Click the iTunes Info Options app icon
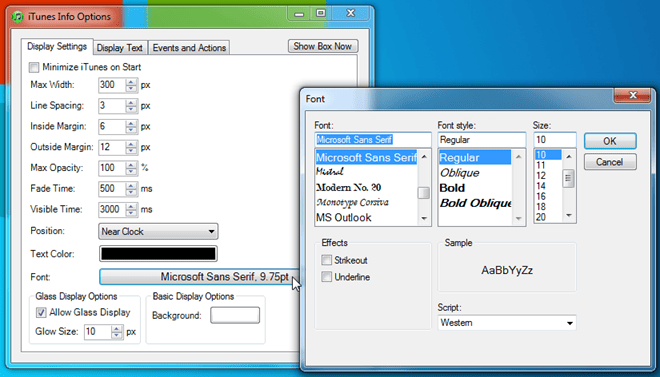This screenshot has height=377, width=660. tap(18, 17)
